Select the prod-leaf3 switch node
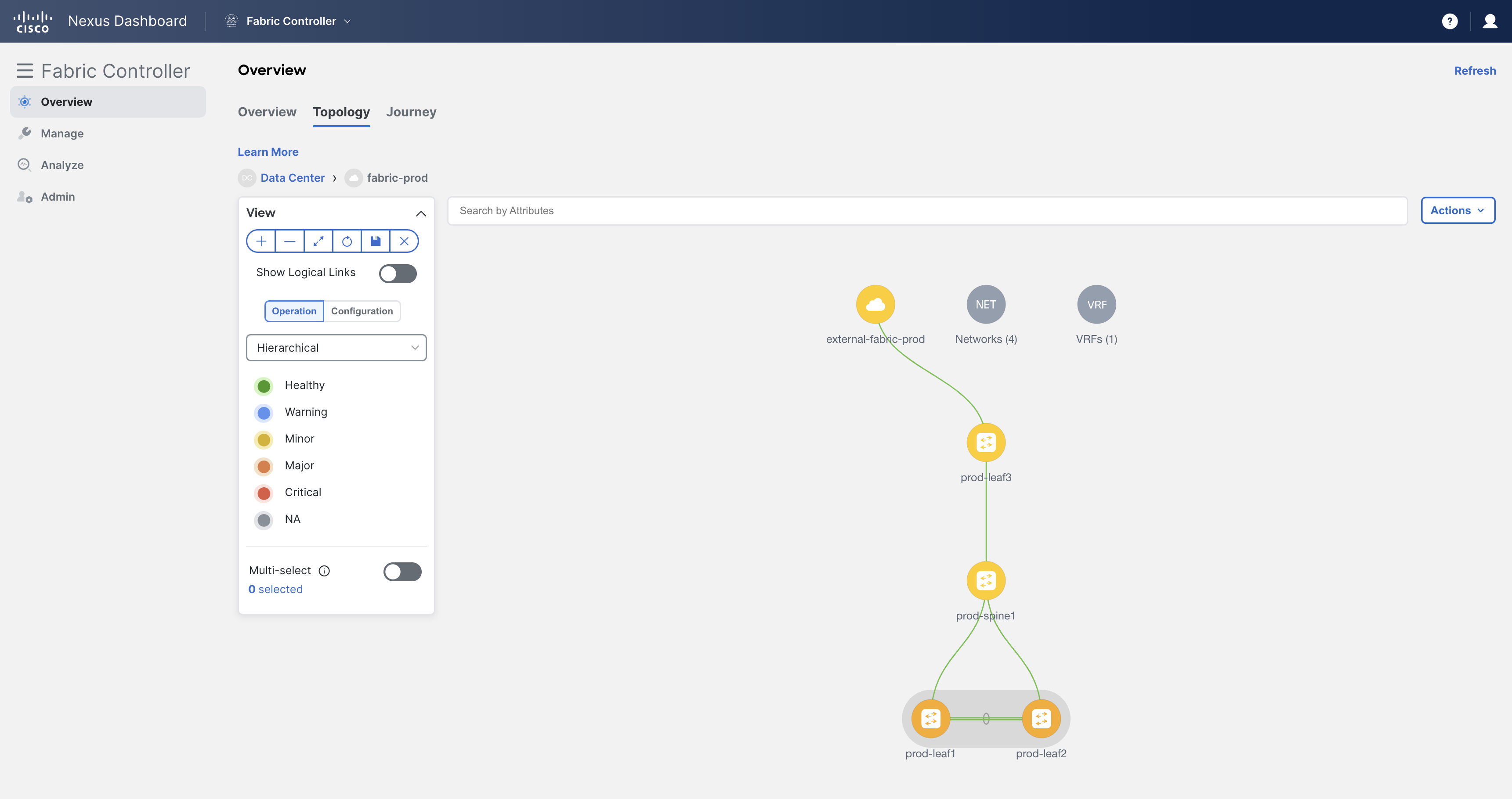The height and width of the screenshot is (799, 1512). [x=985, y=443]
